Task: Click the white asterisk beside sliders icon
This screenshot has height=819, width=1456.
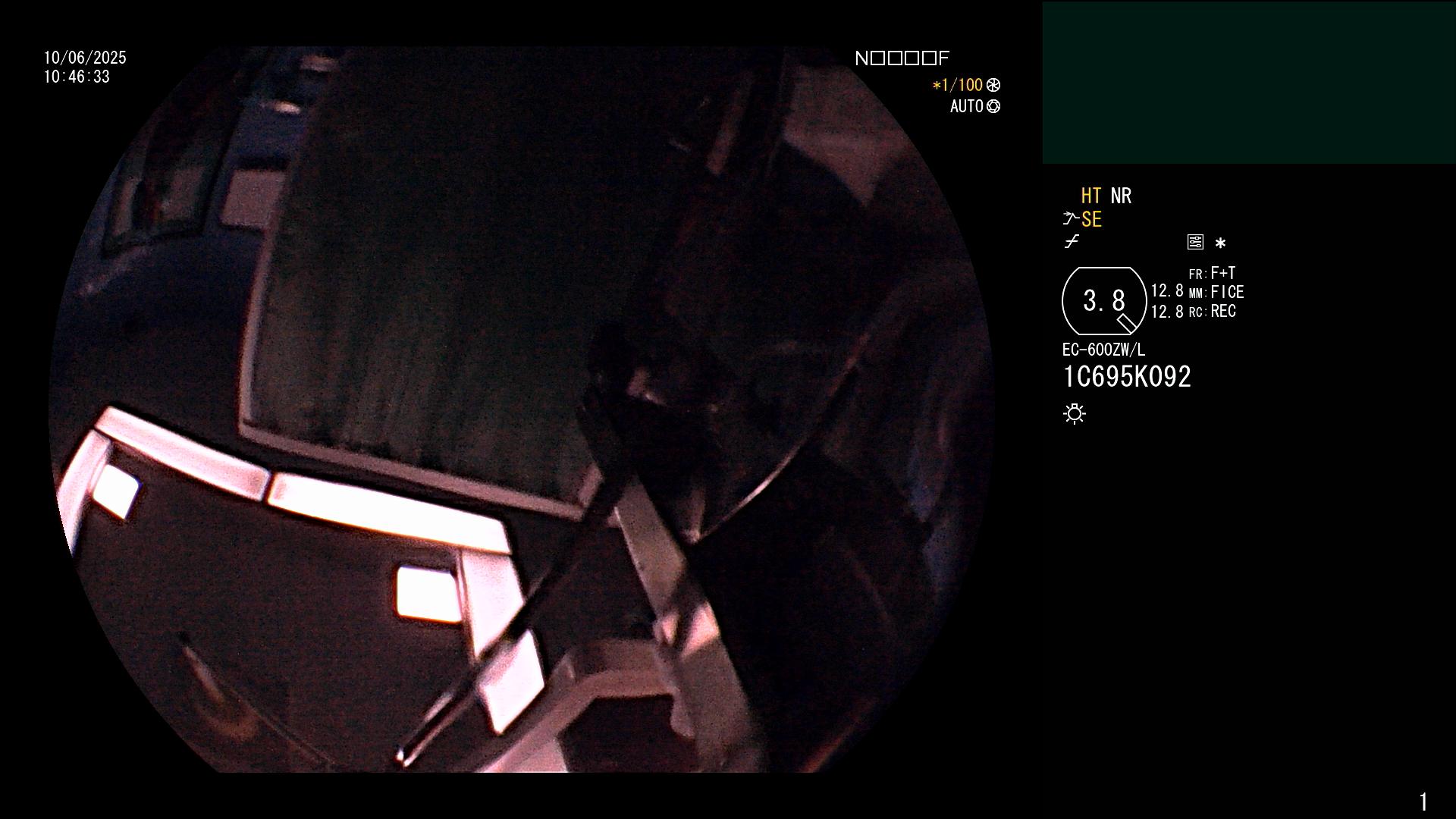Action: coord(1220,243)
